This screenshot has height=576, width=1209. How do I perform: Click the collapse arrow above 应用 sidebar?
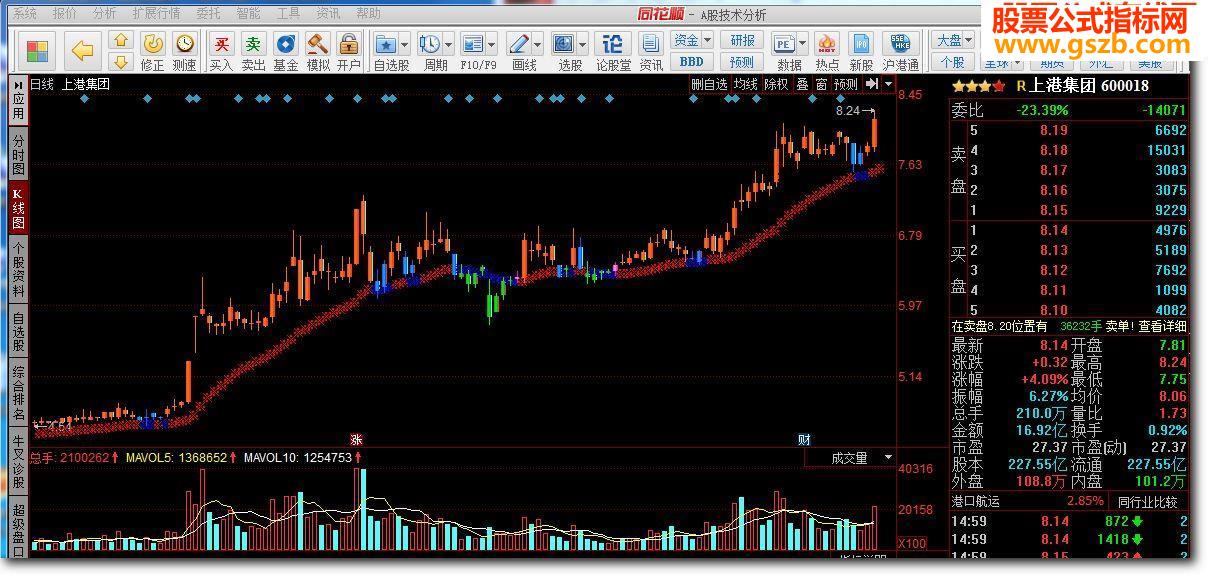(18, 84)
